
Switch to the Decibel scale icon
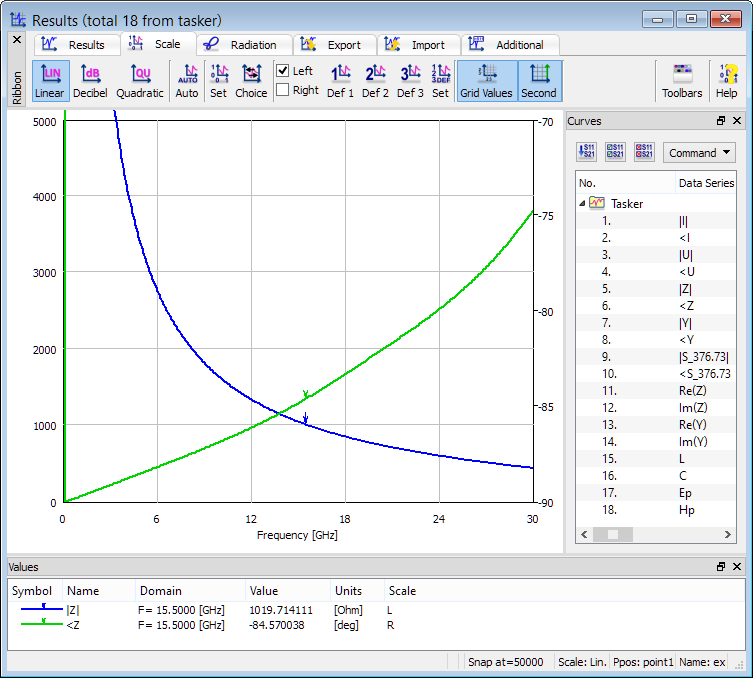(x=90, y=81)
